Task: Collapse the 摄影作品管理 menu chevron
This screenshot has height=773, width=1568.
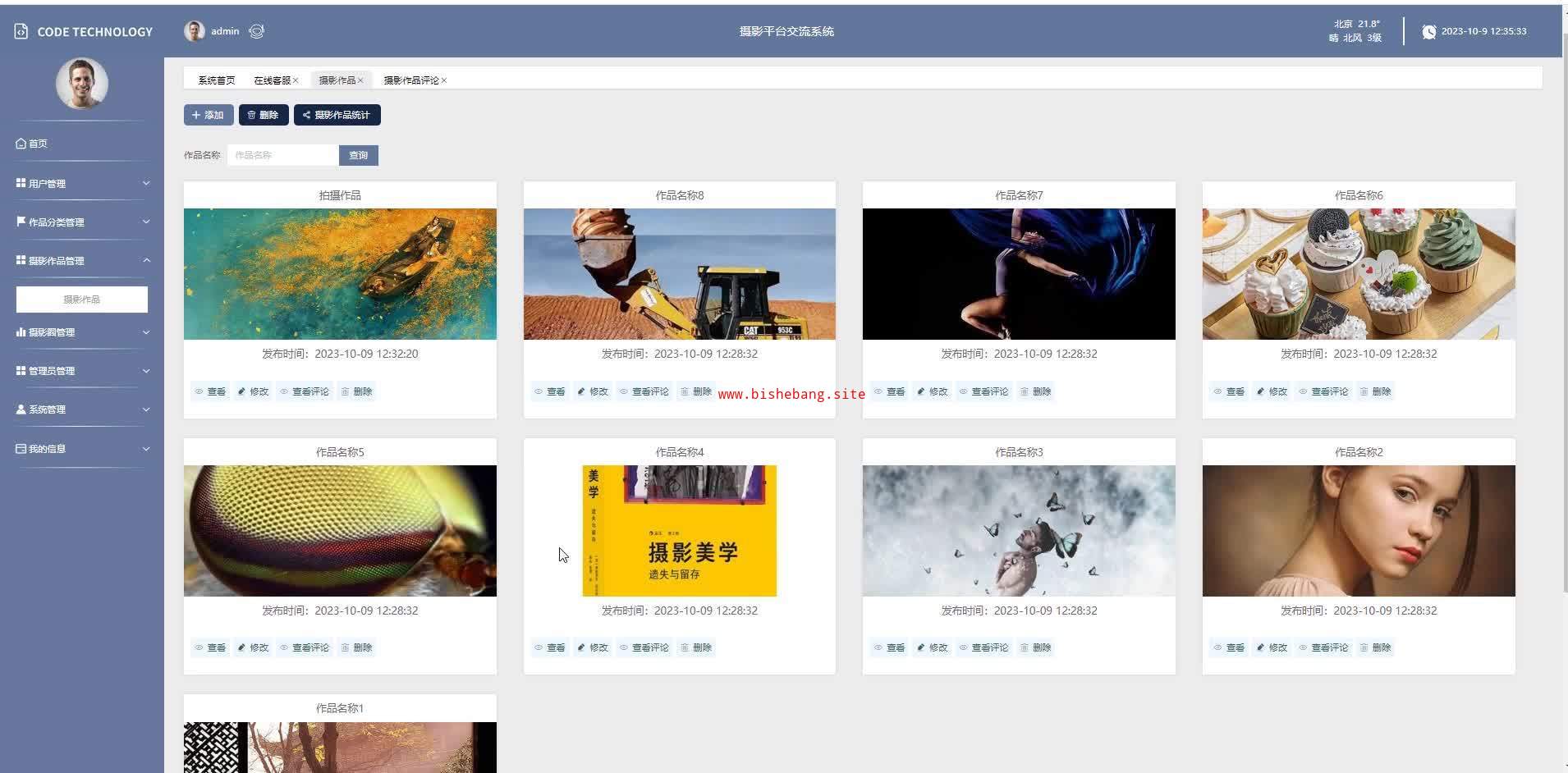Action: coord(146,260)
